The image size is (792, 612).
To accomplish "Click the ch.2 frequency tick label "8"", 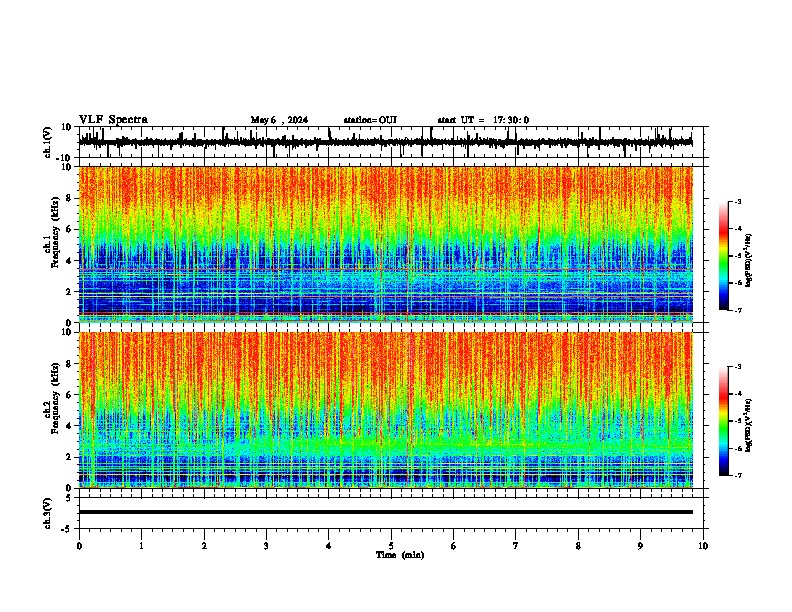I will point(71,364).
